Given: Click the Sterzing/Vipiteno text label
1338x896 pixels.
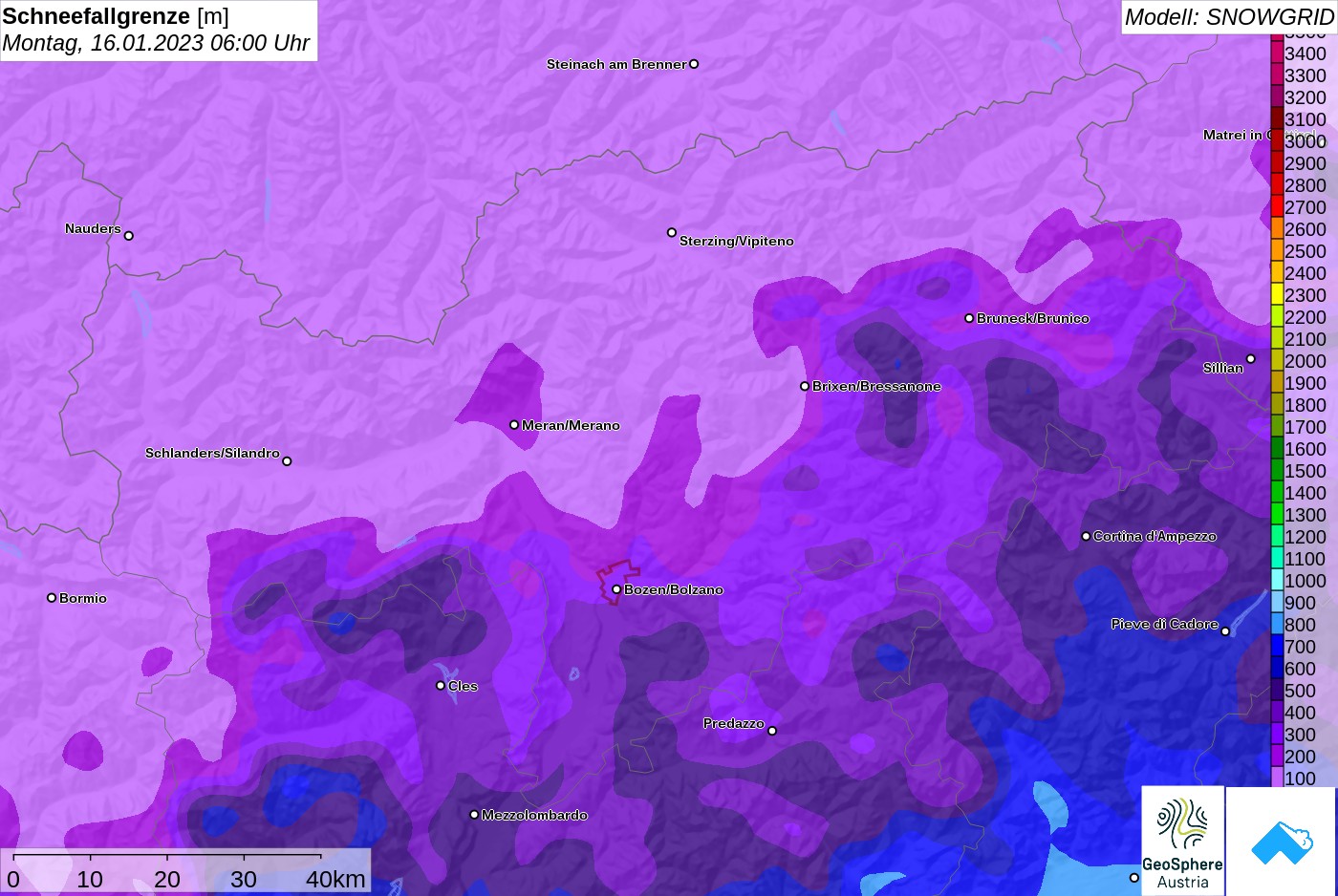Looking at the screenshot, I should tap(737, 241).
